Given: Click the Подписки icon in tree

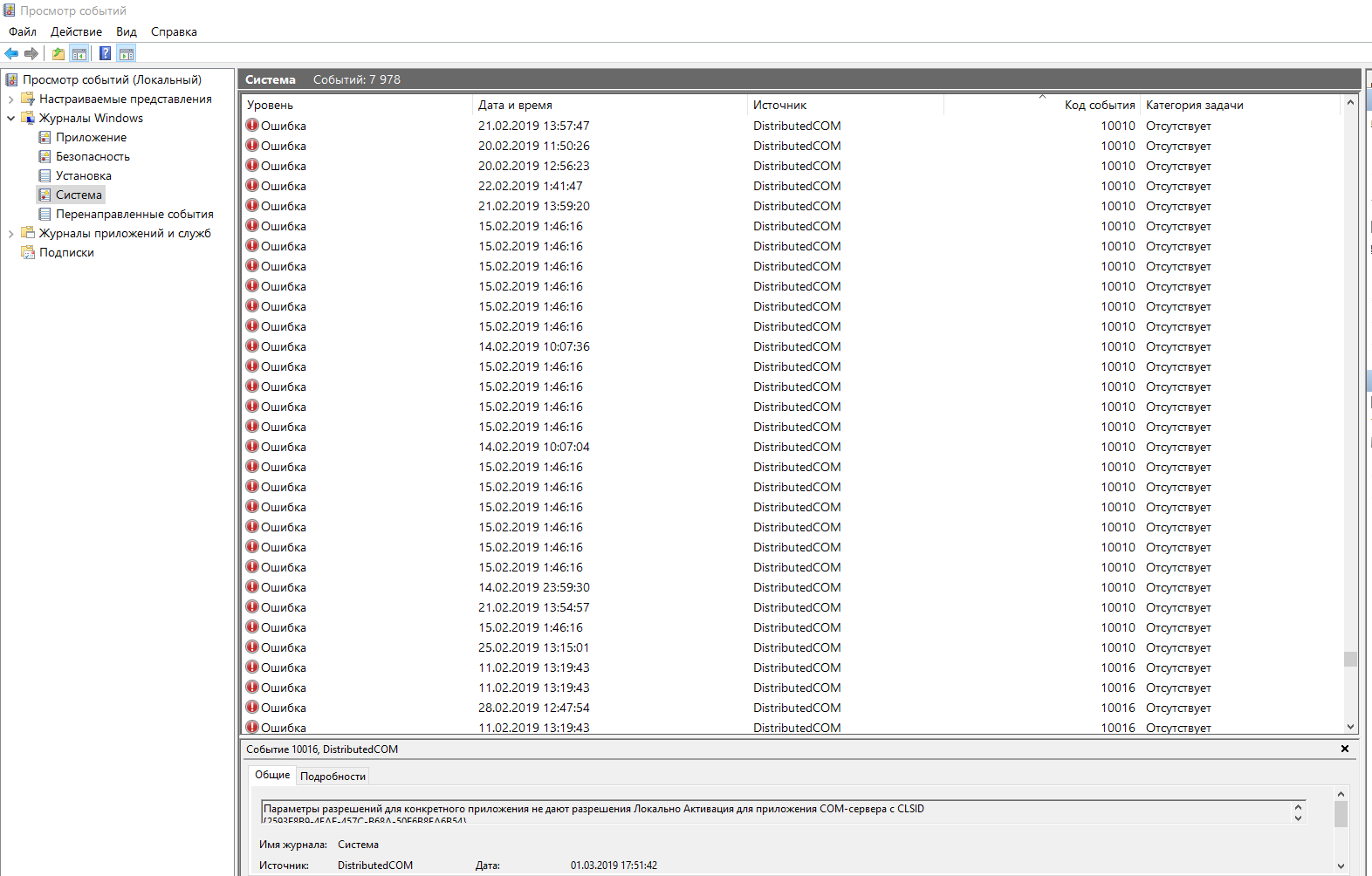Looking at the screenshot, I should pos(28,252).
